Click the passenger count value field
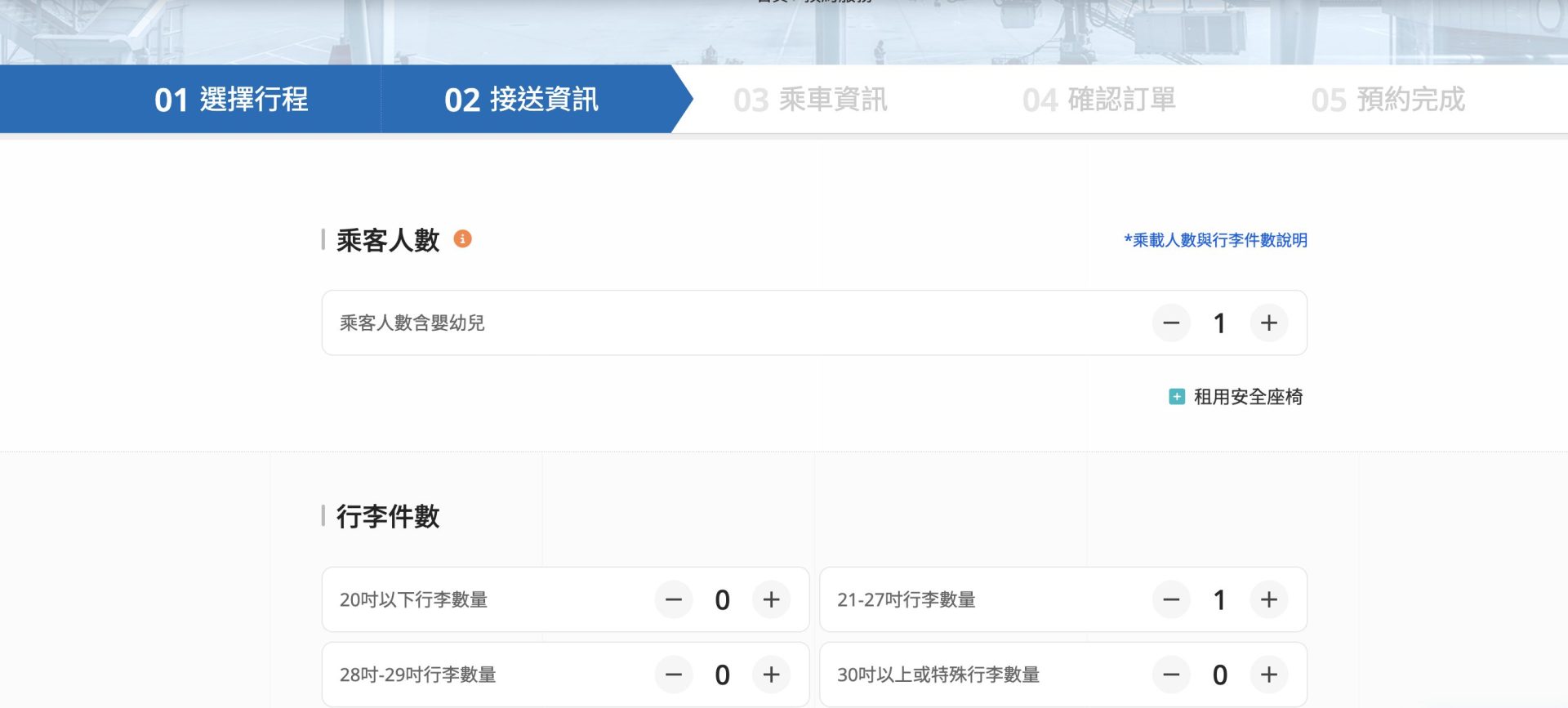 pyautogui.click(x=1219, y=323)
